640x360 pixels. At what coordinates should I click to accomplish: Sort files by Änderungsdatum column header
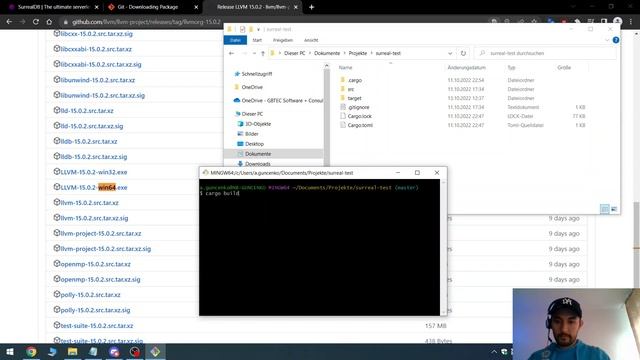[x=467, y=67]
